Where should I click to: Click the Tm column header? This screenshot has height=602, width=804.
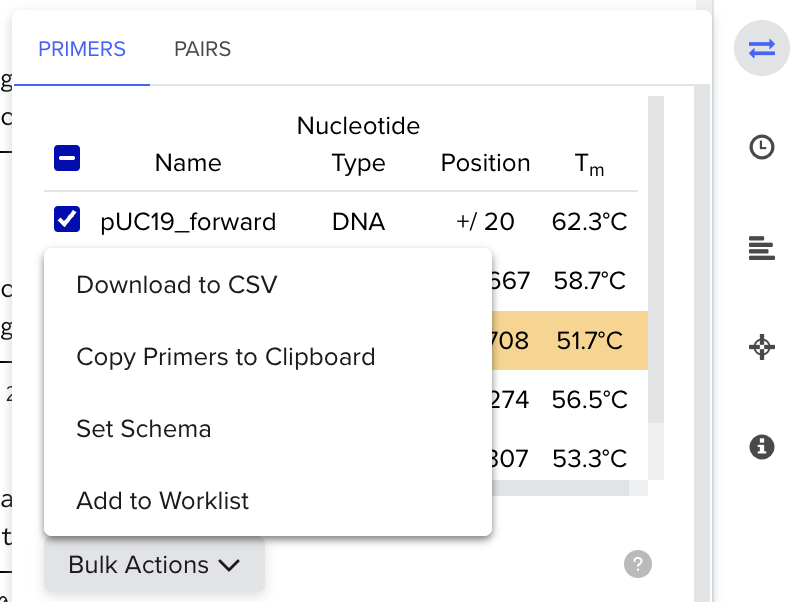pos(589,163)
